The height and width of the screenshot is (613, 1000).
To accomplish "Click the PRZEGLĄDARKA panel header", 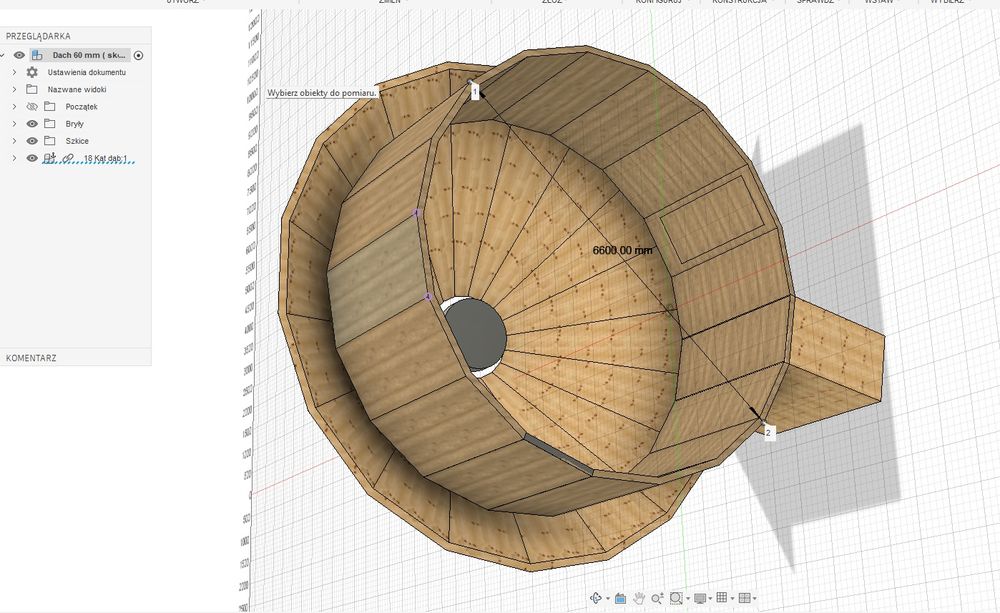I will pos(38,36).
